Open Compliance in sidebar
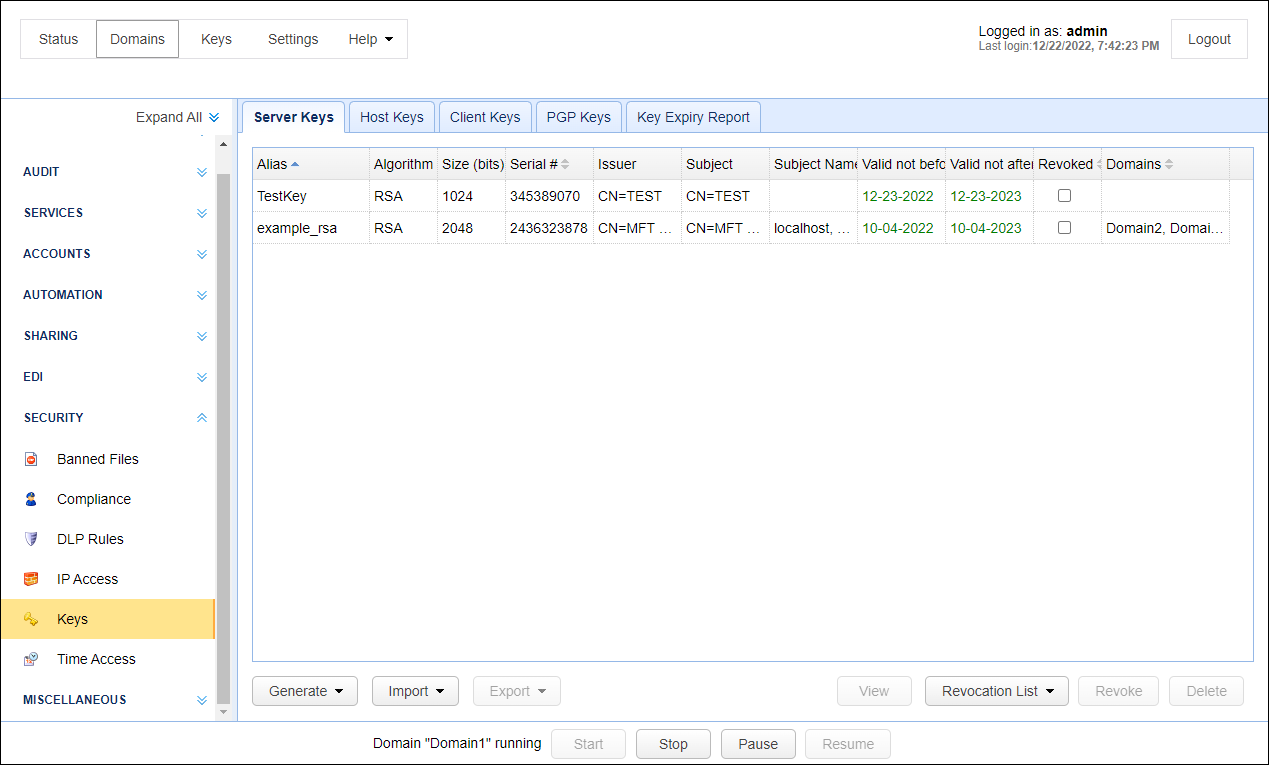The image size is (1269, 765). [x=94, y=499]
